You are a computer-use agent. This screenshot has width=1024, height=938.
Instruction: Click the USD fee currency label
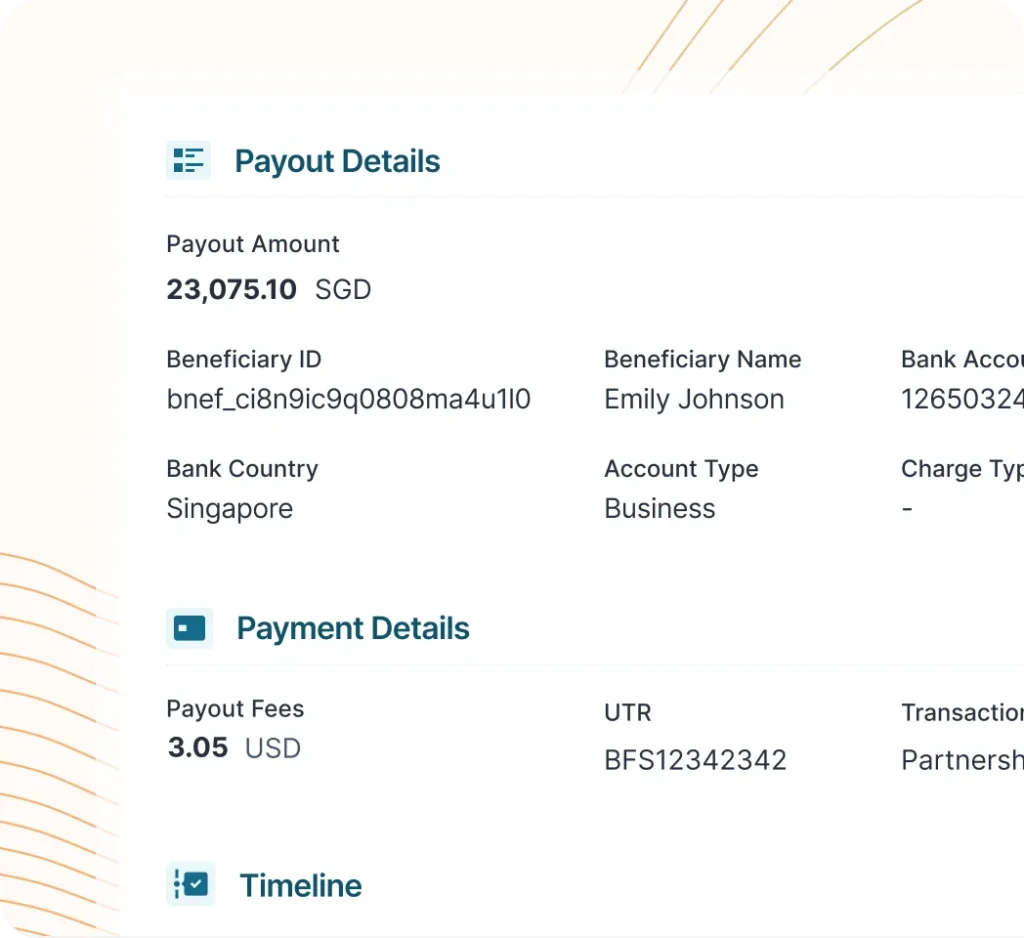pos(273,748)
